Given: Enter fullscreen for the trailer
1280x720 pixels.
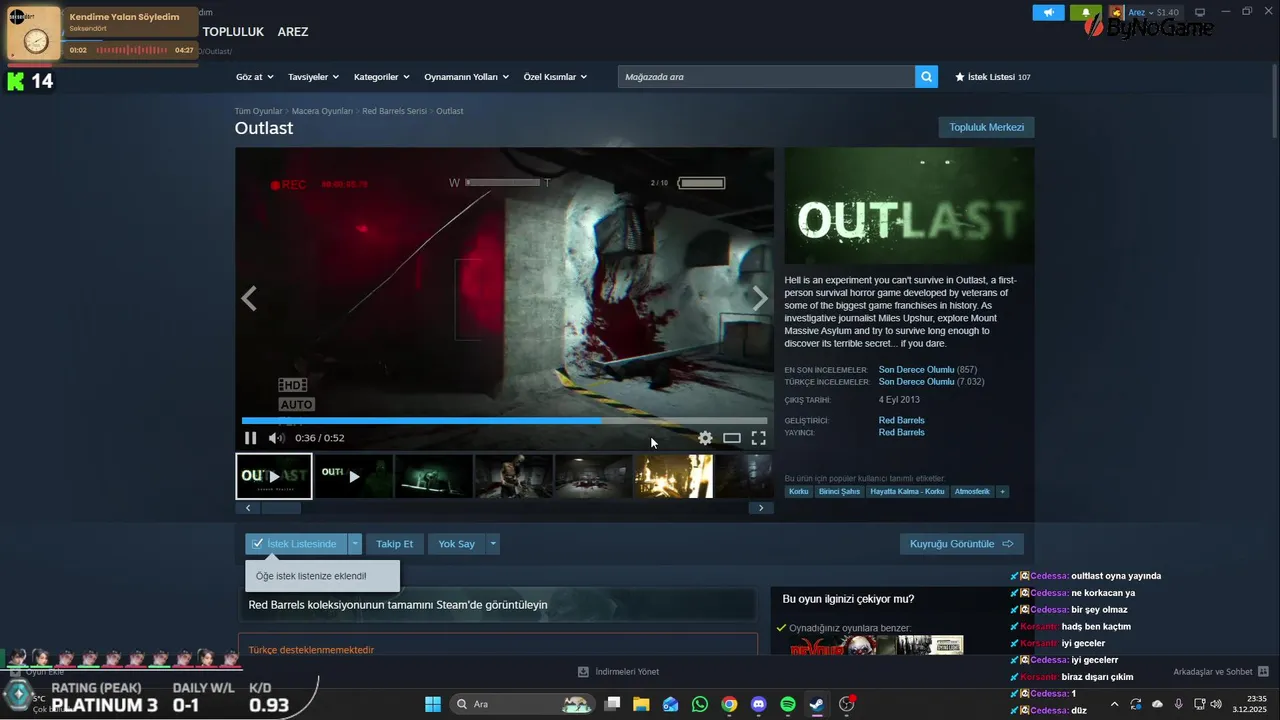Looking at the screenshot, I should (759, 438).
